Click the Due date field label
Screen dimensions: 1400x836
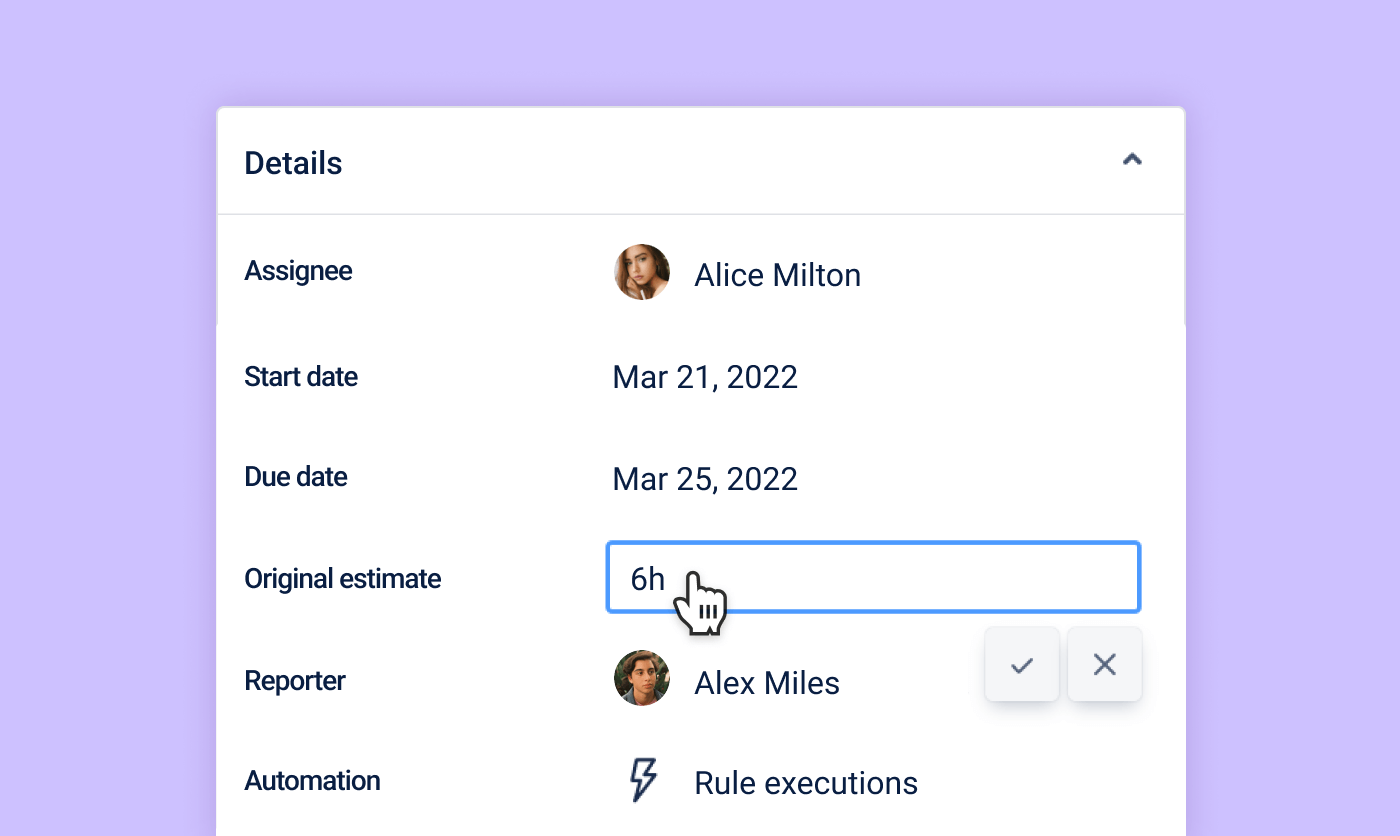pyautogui.click(x=296, y=477)
